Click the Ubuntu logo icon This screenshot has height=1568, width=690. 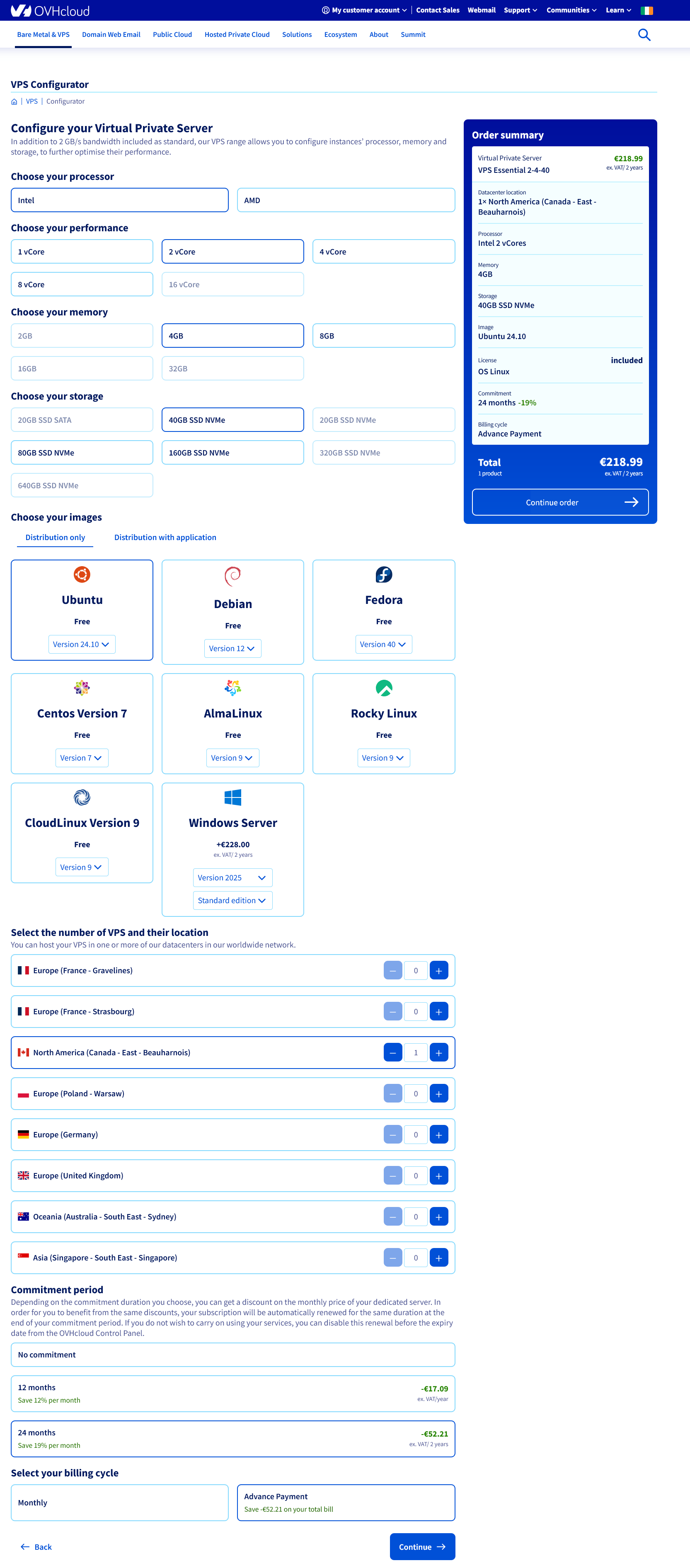(82, 574)
